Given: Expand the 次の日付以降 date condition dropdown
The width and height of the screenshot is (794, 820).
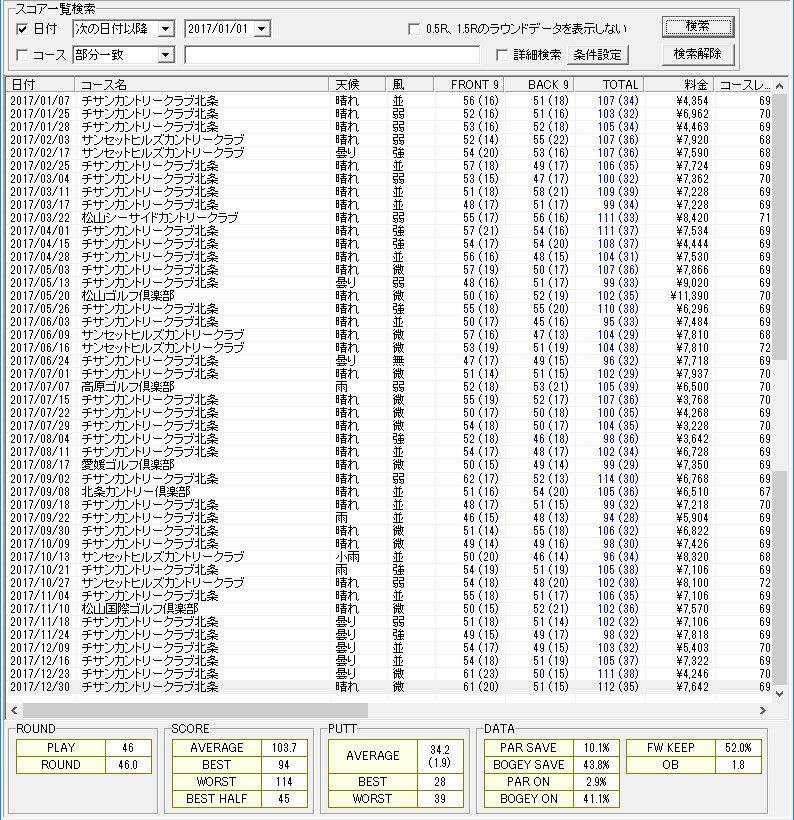Looking at the screenshot, I should (x=166, y=29).
